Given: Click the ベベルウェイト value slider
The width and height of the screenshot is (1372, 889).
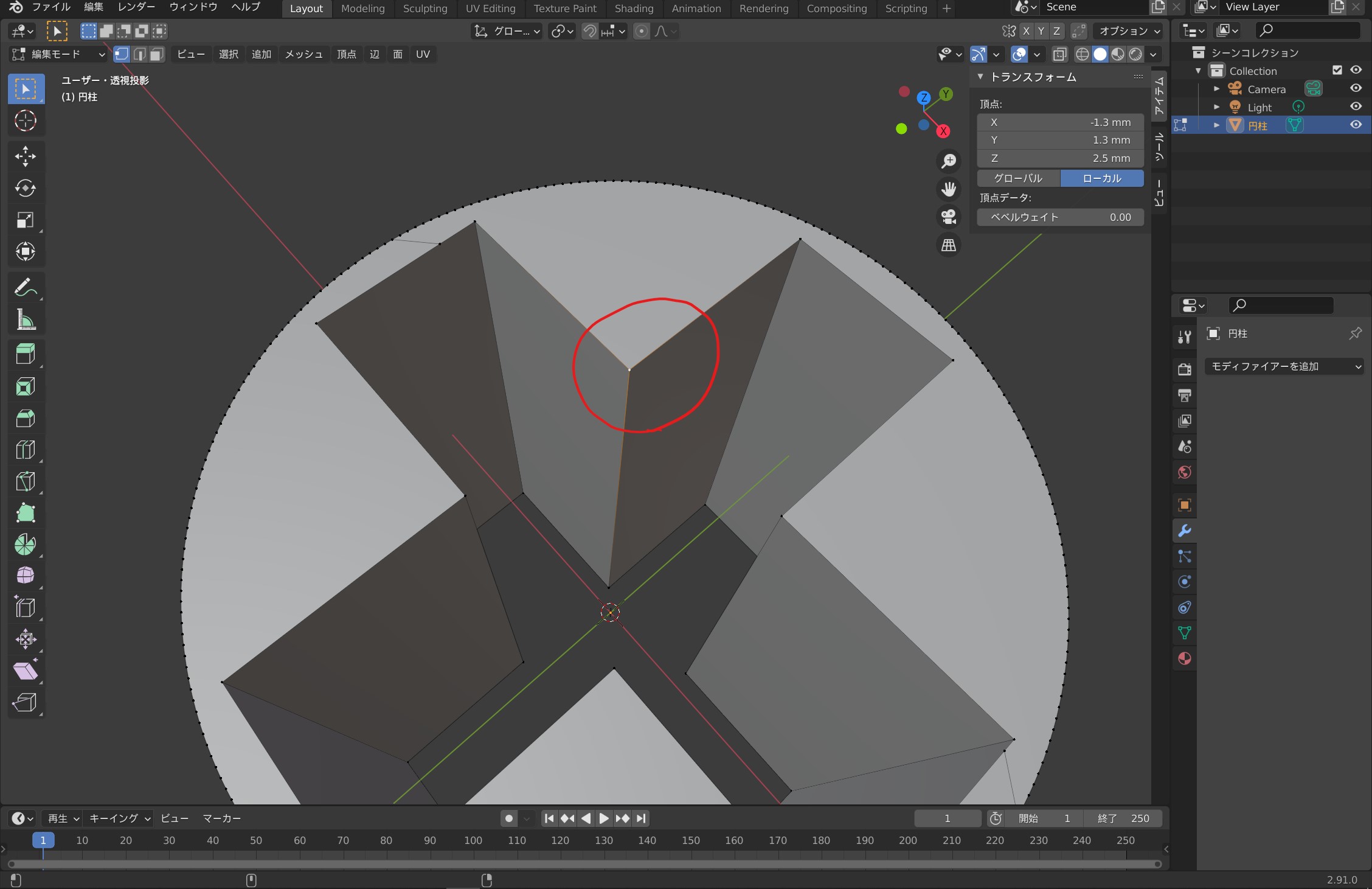Looking at the screenshot, I should [1060, 217].
